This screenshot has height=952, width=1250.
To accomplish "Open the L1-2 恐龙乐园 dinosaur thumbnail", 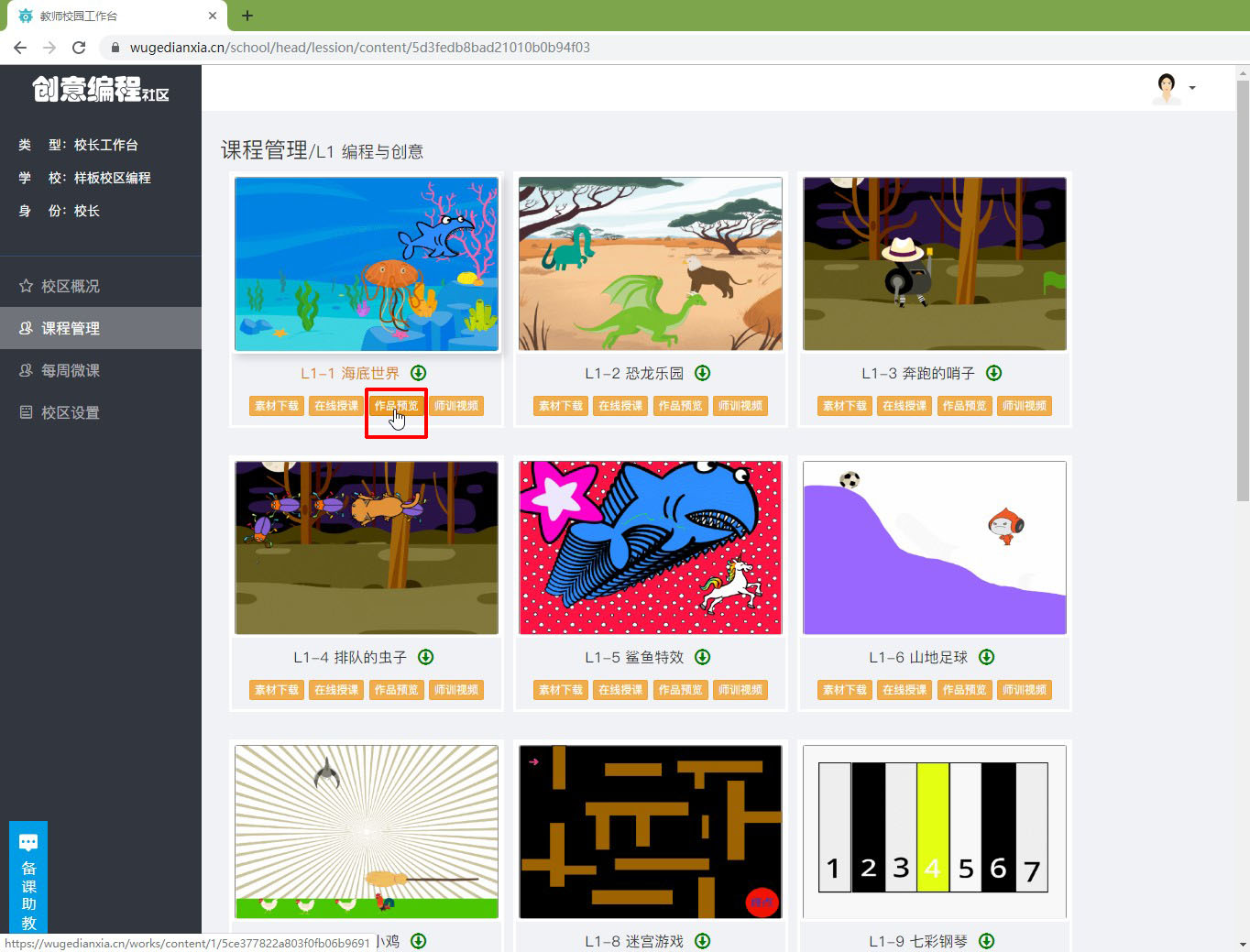I will (x=651, y=264).
